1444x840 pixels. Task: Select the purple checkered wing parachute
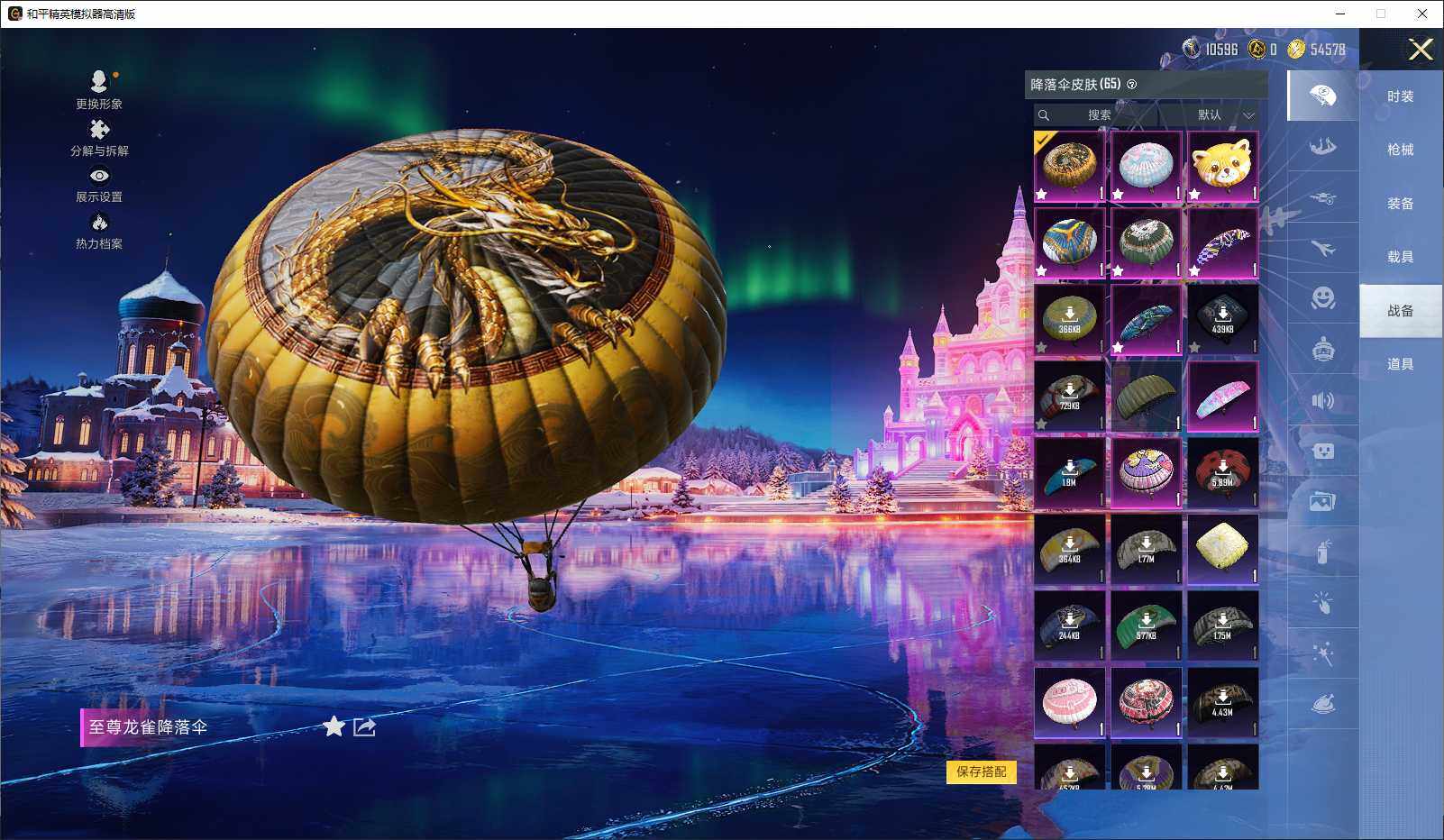pyautogui.click(x=1223, y=243)
